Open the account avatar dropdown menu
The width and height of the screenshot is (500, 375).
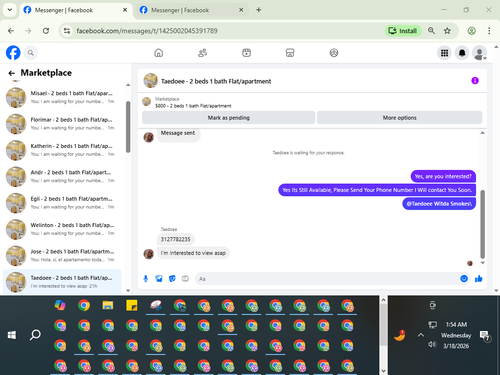point(479,53)
